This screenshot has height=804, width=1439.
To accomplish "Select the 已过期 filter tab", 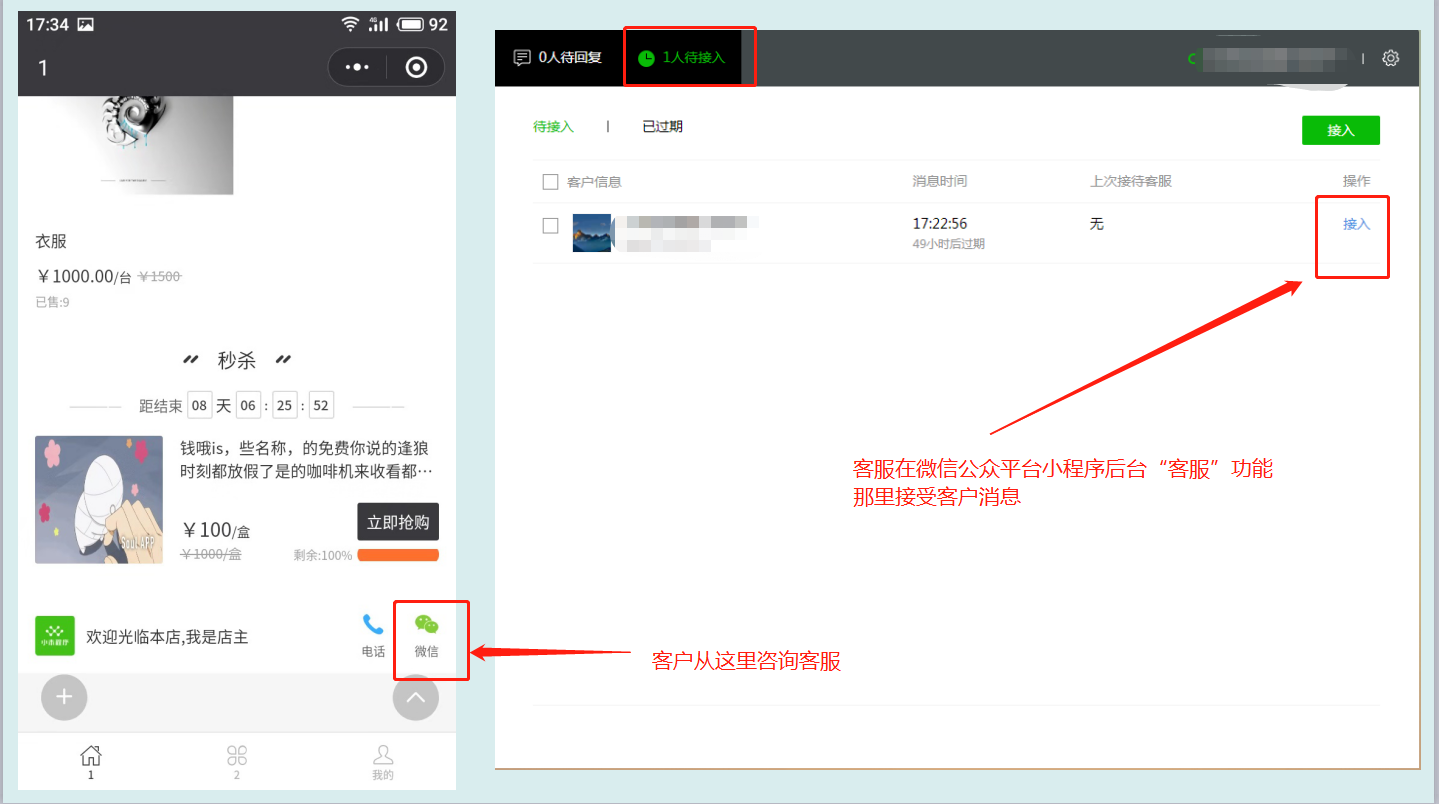I will 662,127.
